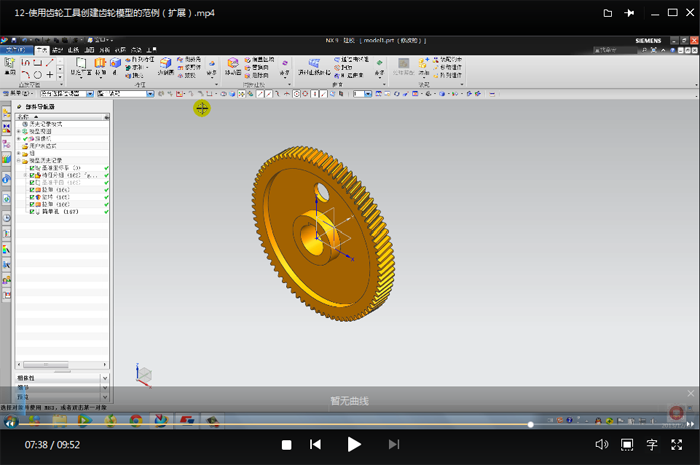700x465 pixels.
Task: Open the File menu in NX
Action: [x=17, y=49]
